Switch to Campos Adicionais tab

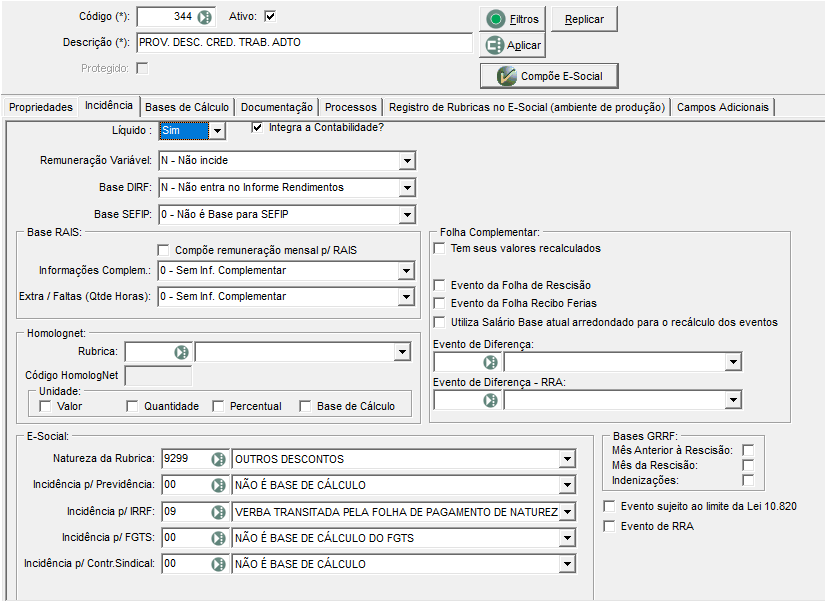[x=722, y=107]
